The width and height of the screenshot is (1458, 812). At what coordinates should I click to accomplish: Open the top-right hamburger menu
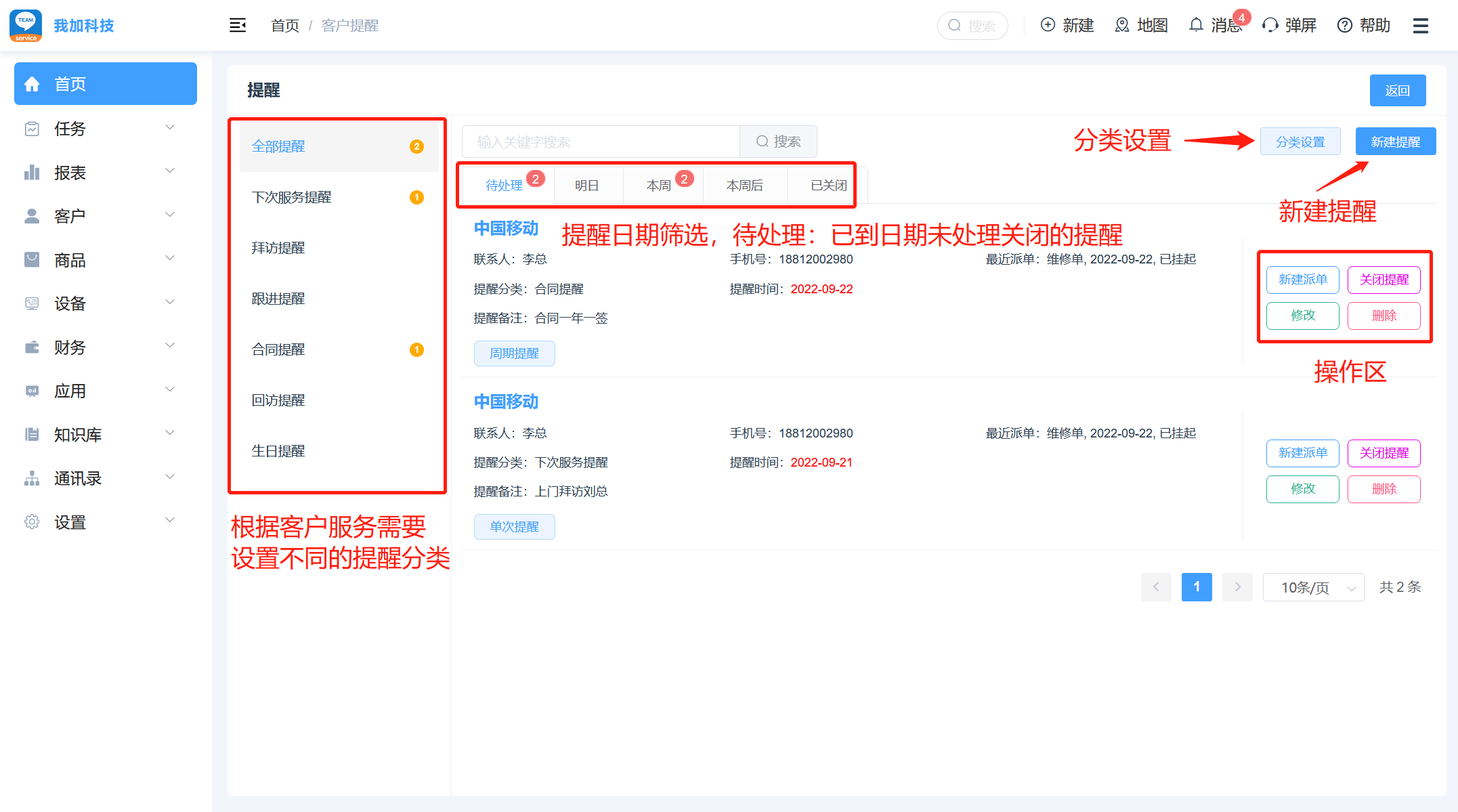pos(1420,26)
